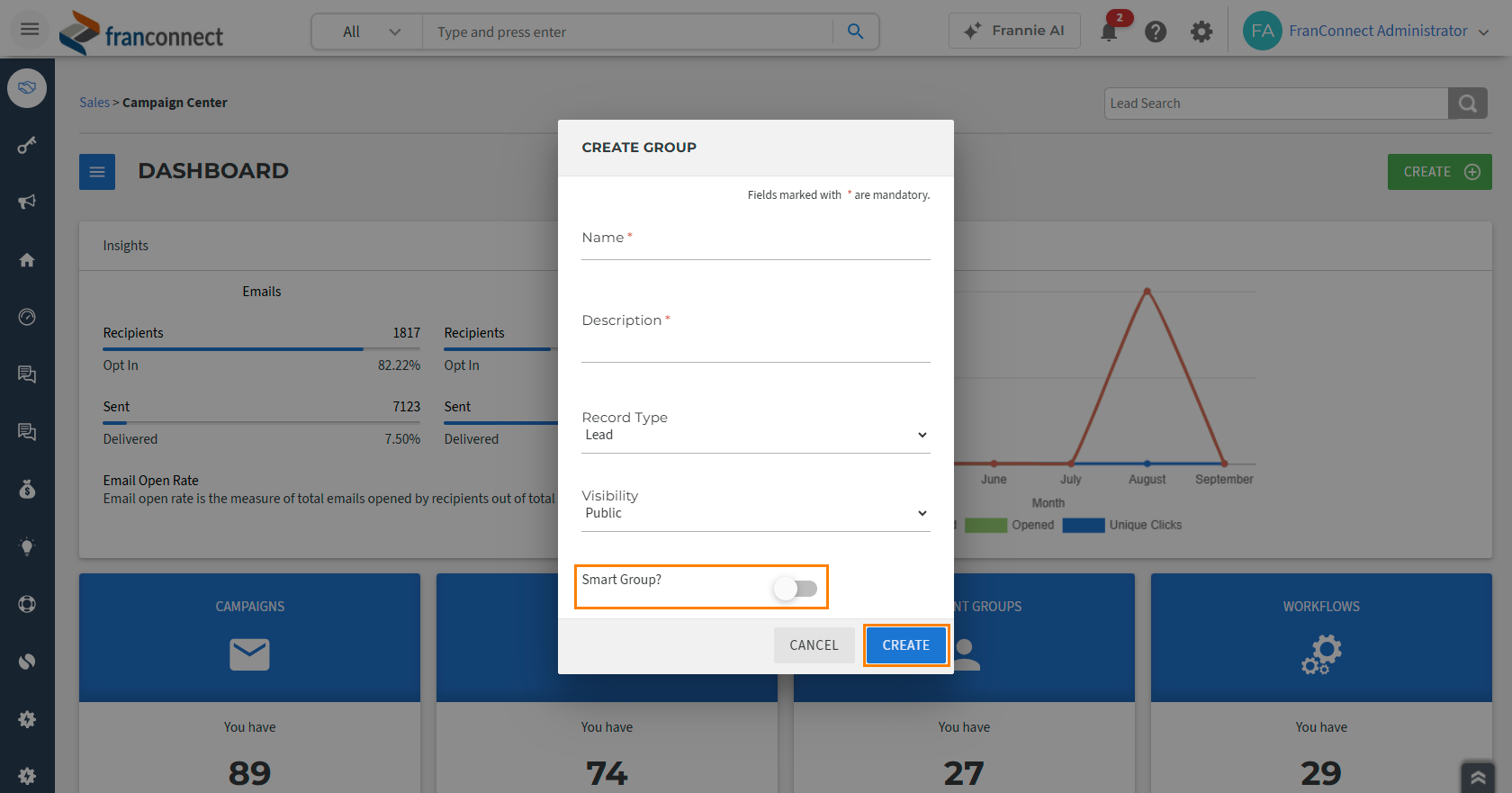Click the Campaigns count 89

[249, 773]
